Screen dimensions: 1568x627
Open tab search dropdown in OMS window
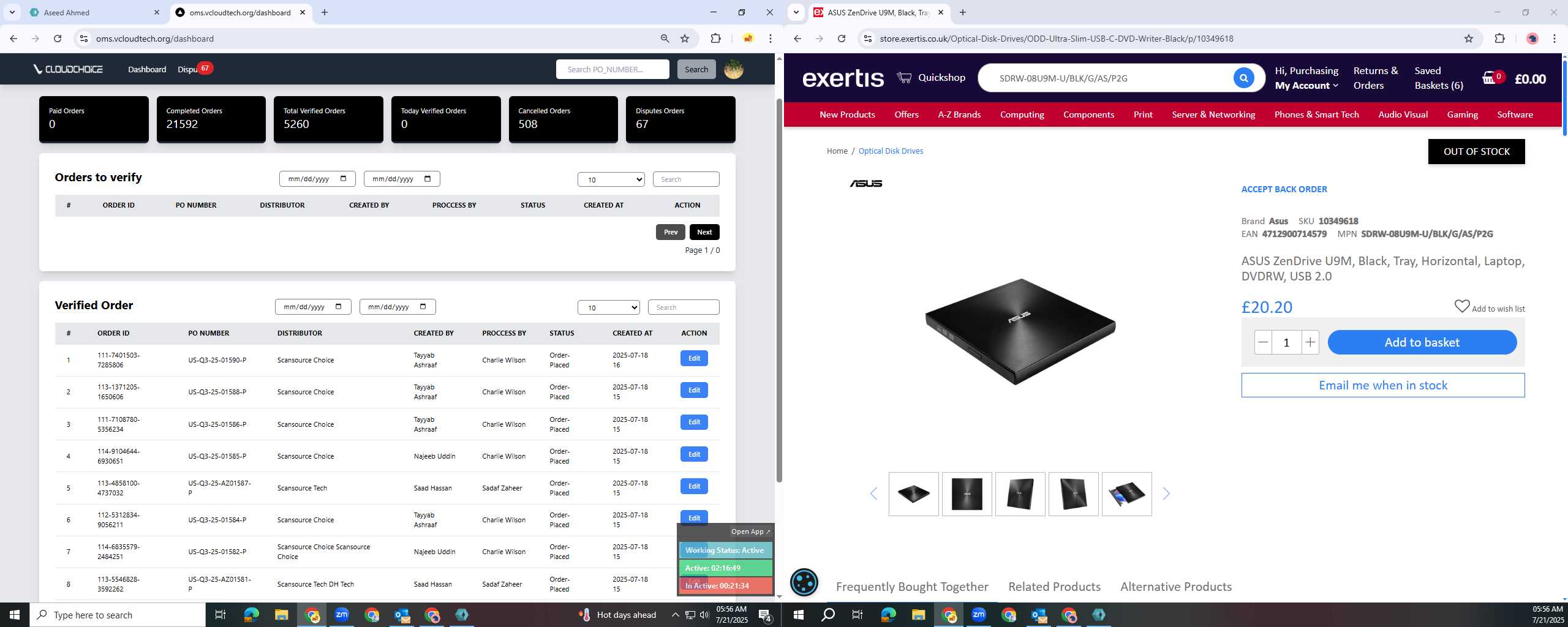pos(12,12)
